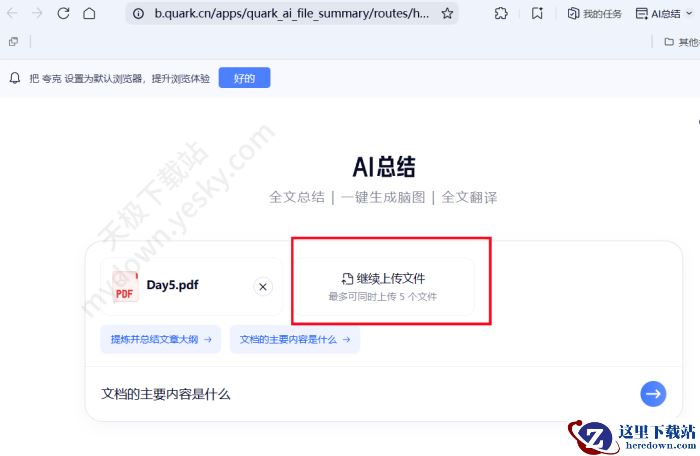Viewport: 700px width, 456px height.
Task: Click 继续上传文件 to upload more files
Action: tap(384, 287)
